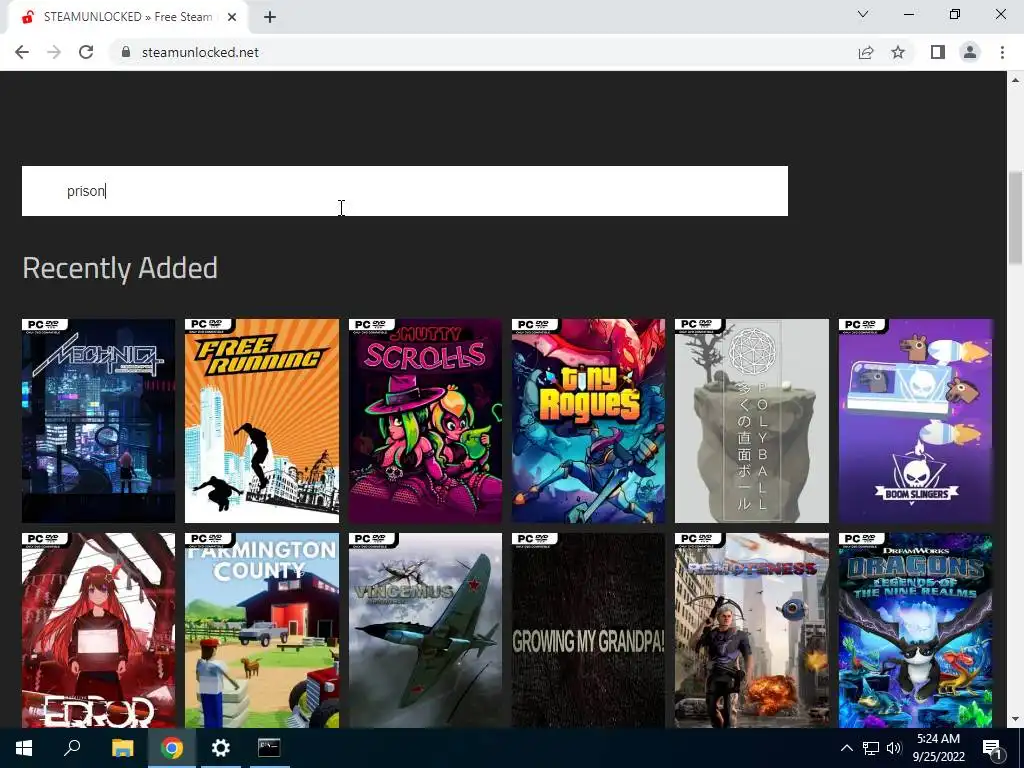This screenshot has height=768, width=1024.
Task: Close the STEAMUNLOCKED tab
Action: point(232,18)
